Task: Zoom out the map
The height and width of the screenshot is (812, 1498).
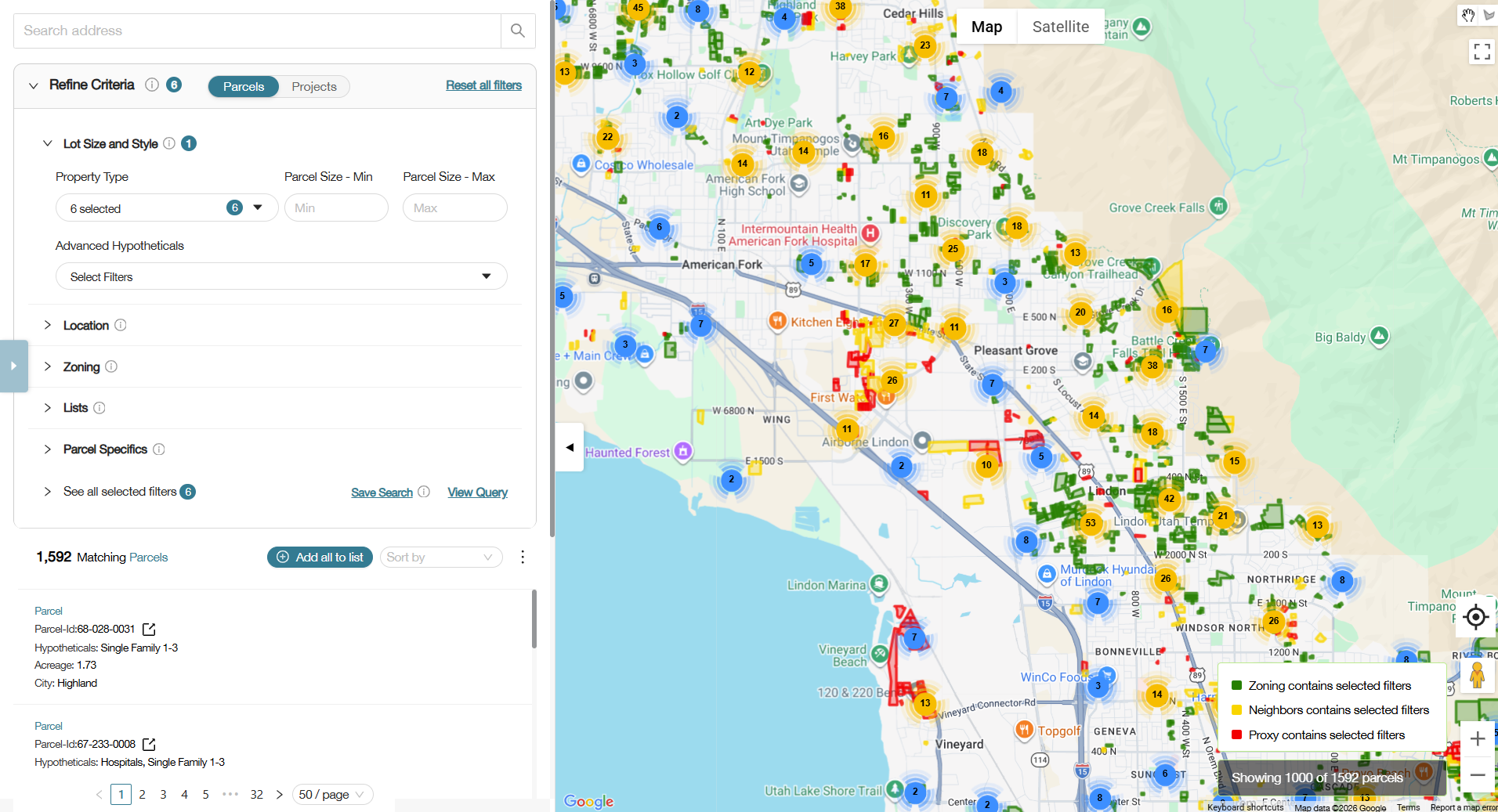Action: (1478, 775)
